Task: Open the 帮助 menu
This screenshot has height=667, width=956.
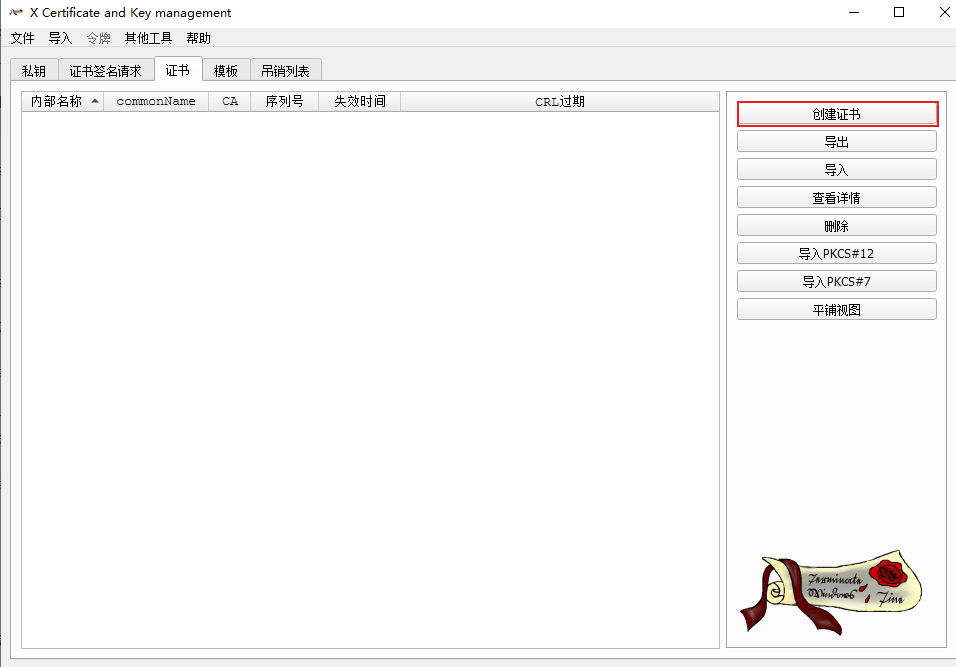Action: (x=197, y=38)
